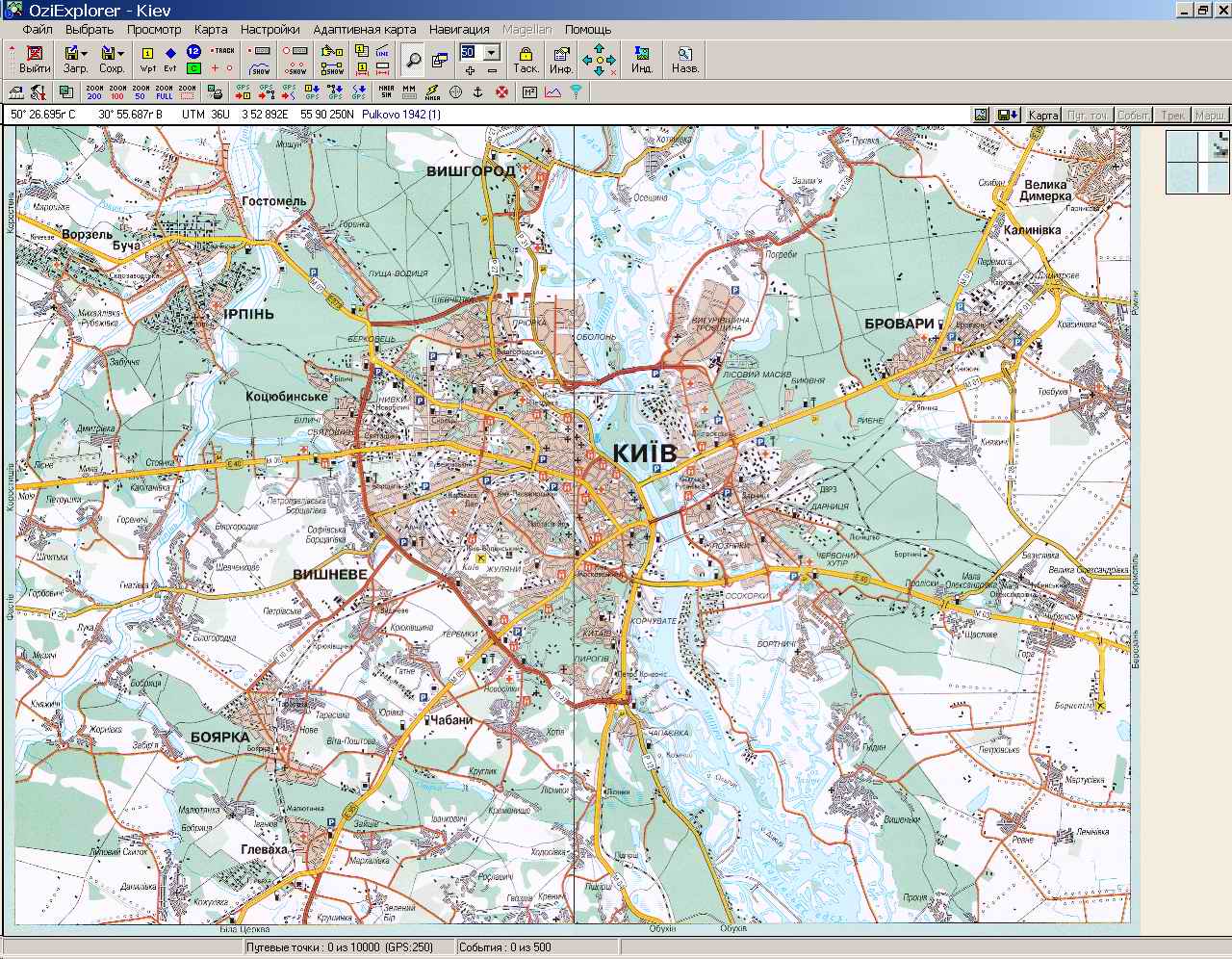
Task: Open the Помощь menu
Action: click(588, 29)
